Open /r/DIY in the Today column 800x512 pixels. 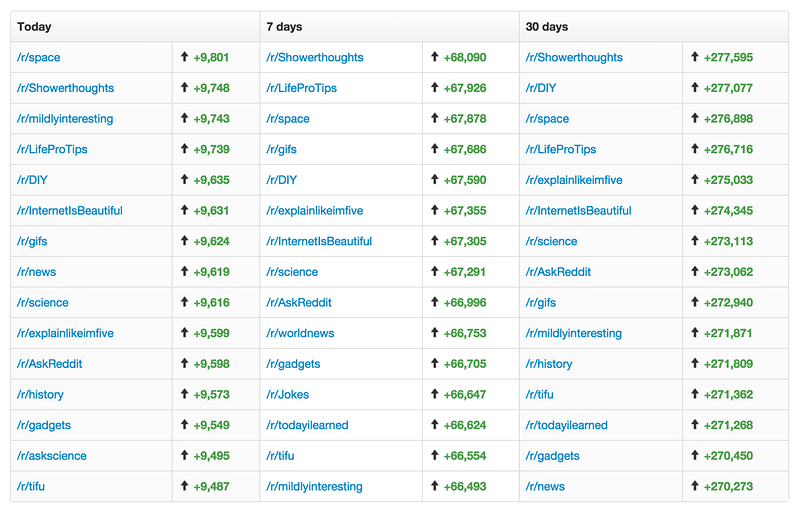(32, 180)
